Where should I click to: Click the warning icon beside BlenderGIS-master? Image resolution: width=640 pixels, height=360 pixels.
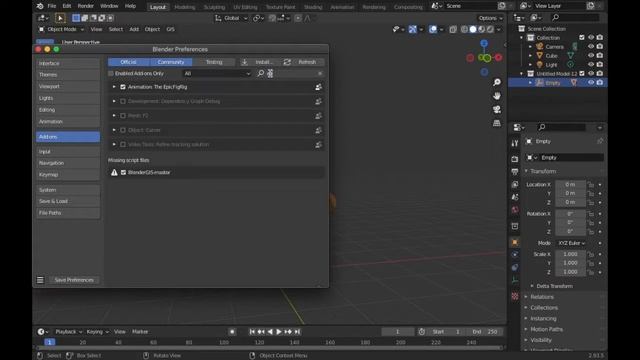click(114, 172)
